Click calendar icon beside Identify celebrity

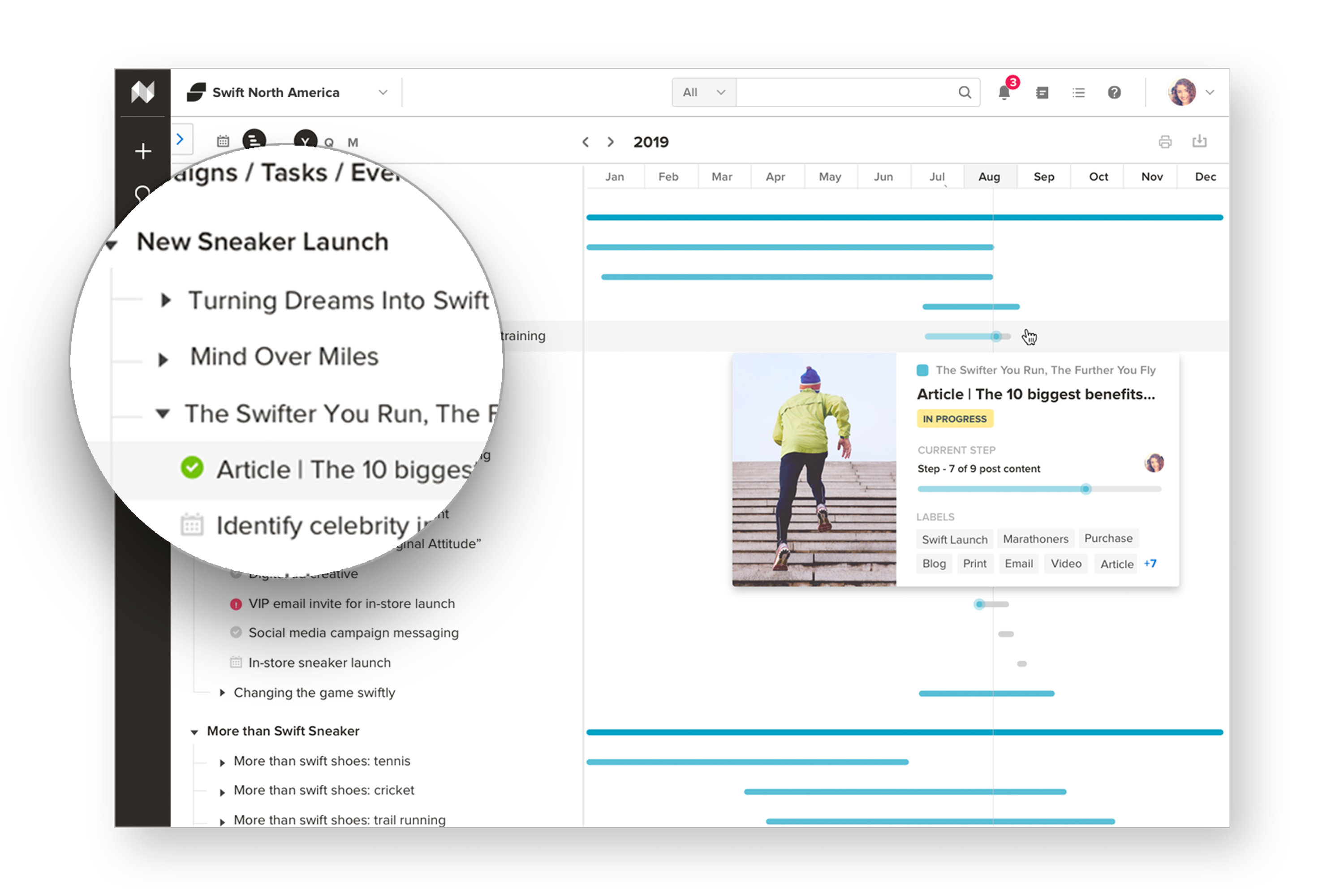point(192,525)
